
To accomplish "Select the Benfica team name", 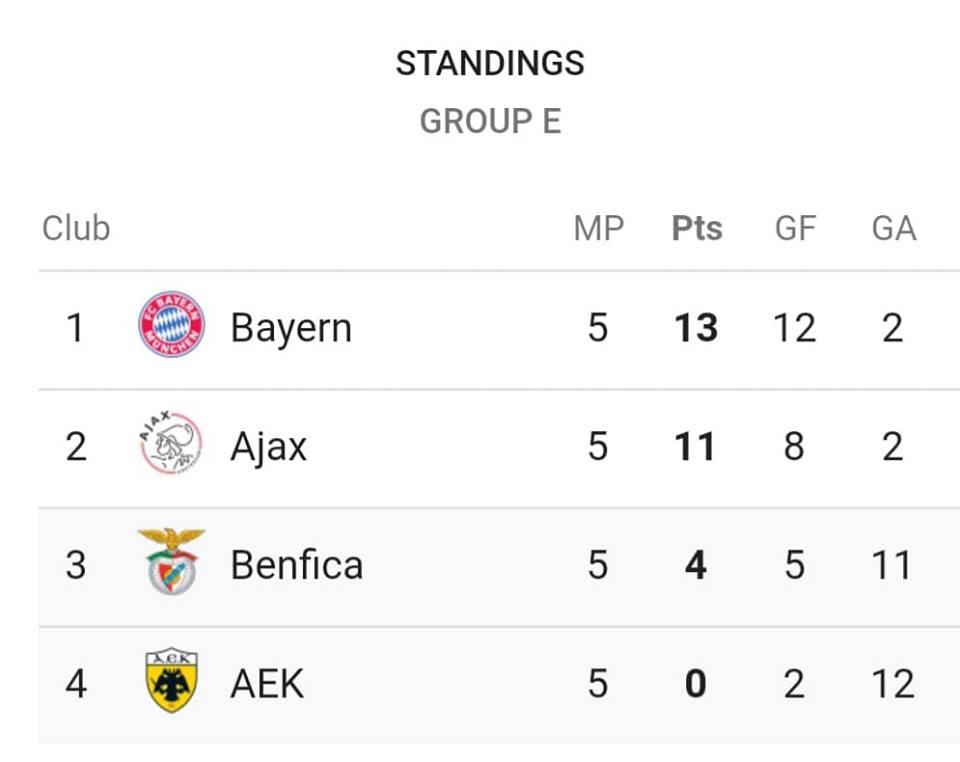I will [x=297, y=564].
